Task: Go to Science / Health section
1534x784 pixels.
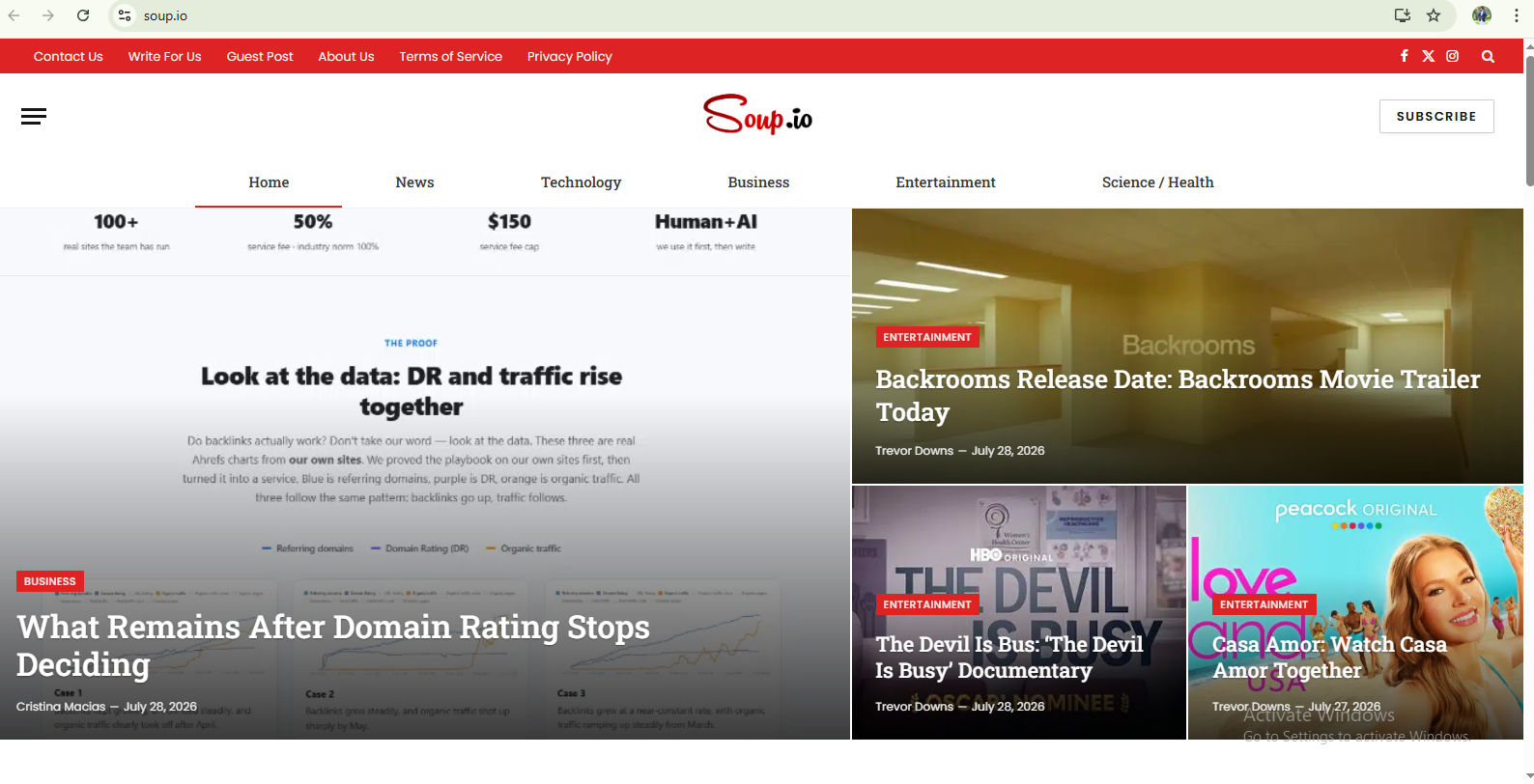Action: [x=1157, y=182]
